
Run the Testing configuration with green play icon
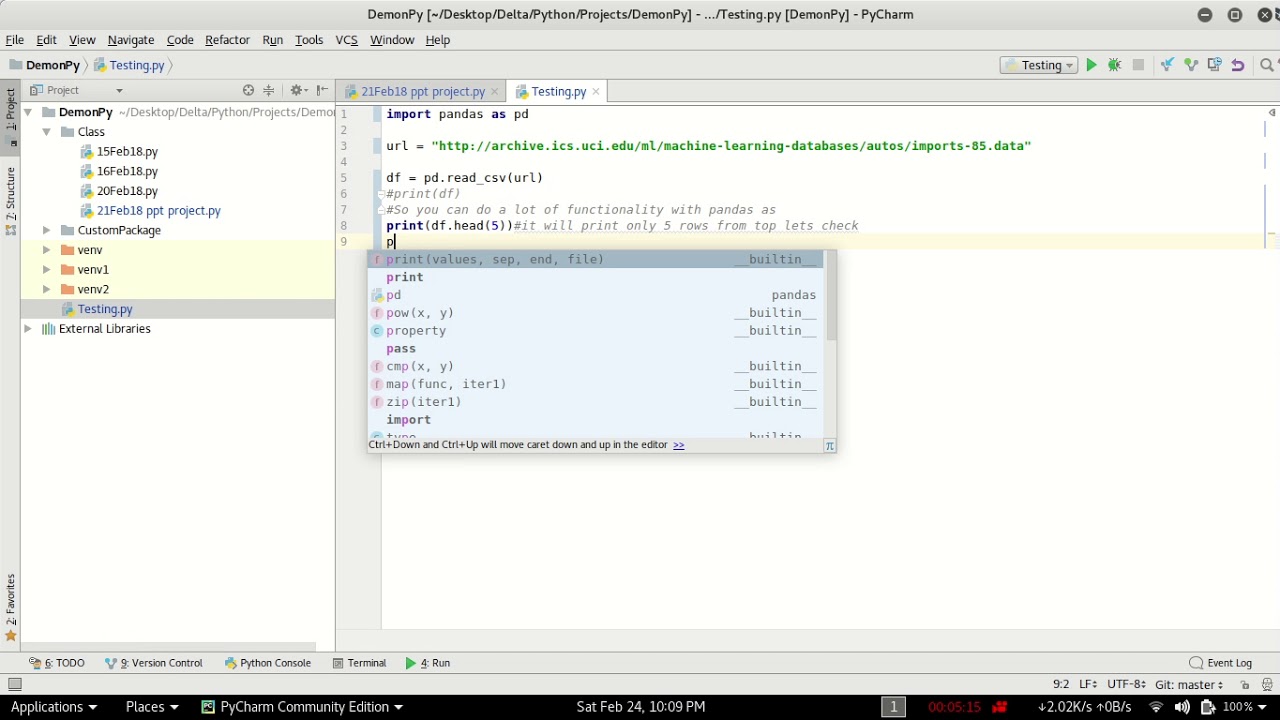coord(1091,65)
